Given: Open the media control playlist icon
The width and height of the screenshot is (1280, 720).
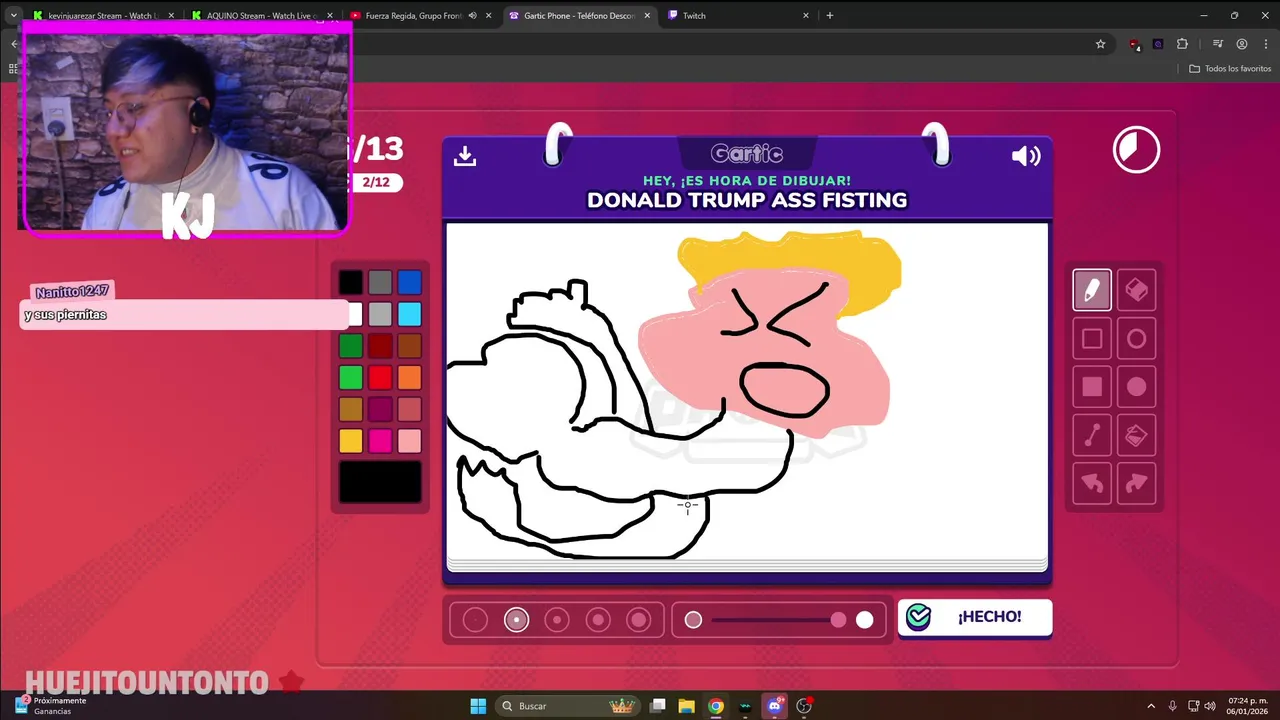Looking at the screenshot, I should pyautogui.click(x=1218, y=44).
